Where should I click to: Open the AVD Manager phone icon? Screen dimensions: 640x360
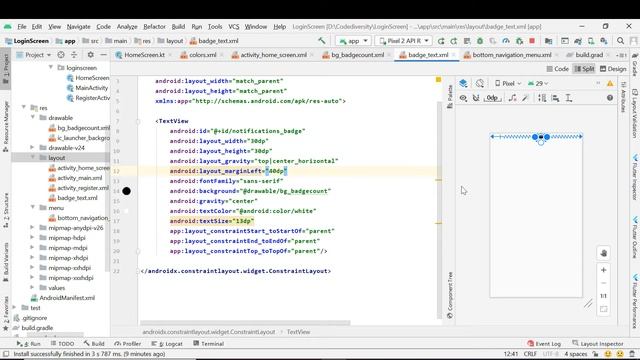(x=591, y=41)
